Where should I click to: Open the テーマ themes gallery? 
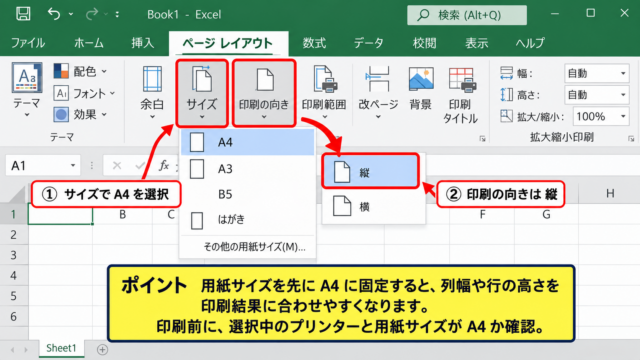27,90
